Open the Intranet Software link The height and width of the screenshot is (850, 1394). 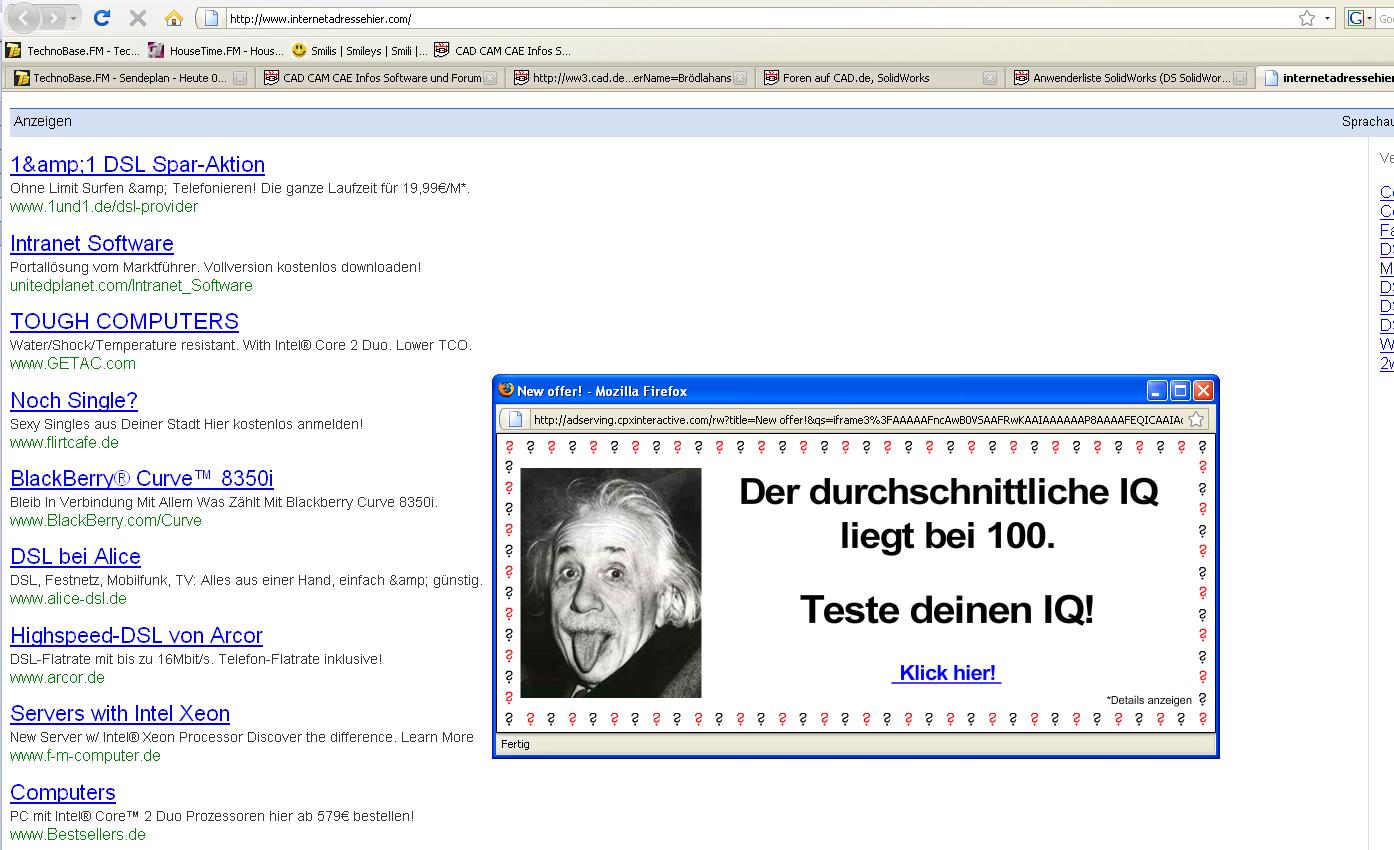click(92, 244)
